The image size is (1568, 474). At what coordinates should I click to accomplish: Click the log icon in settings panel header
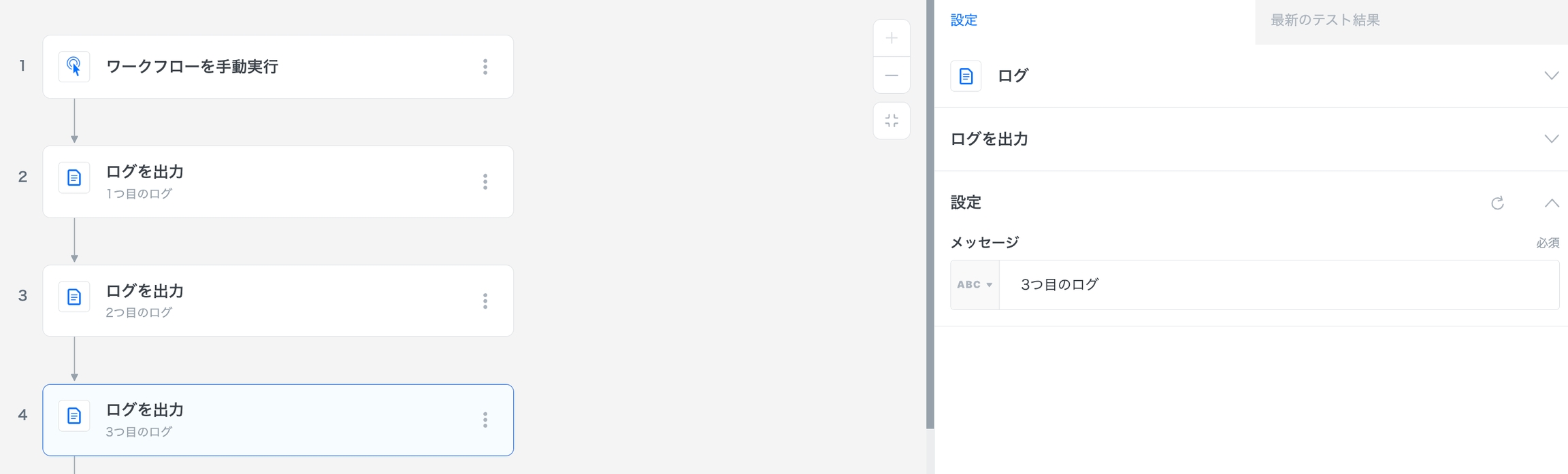966,76
